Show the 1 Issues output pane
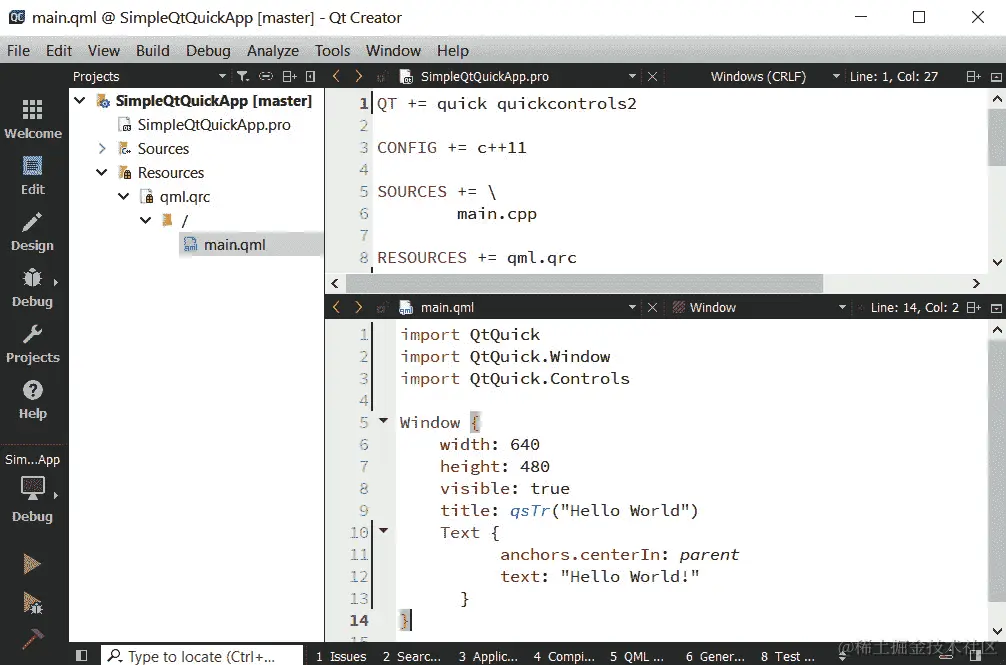1006x665 pixels. tap(341, 656)
